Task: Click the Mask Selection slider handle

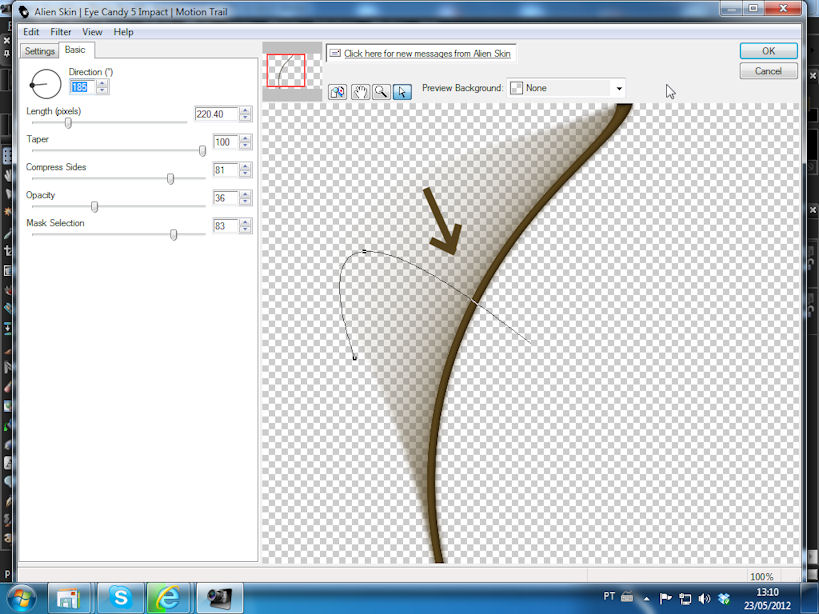Action: click(x=173, y=234)
